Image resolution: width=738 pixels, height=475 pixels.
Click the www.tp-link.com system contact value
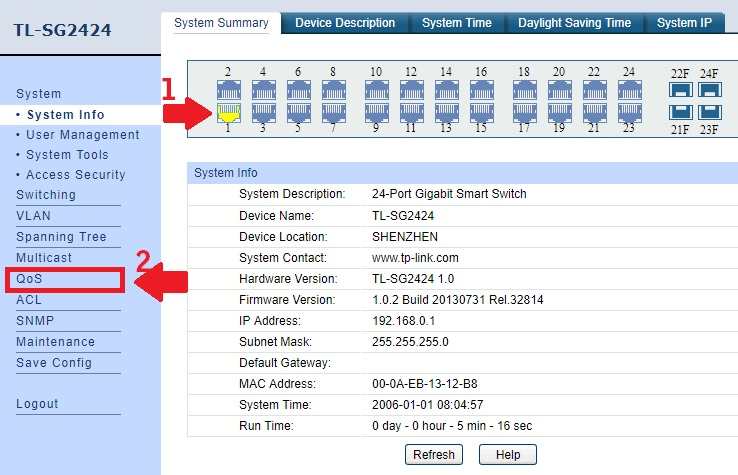click(415, 258)
